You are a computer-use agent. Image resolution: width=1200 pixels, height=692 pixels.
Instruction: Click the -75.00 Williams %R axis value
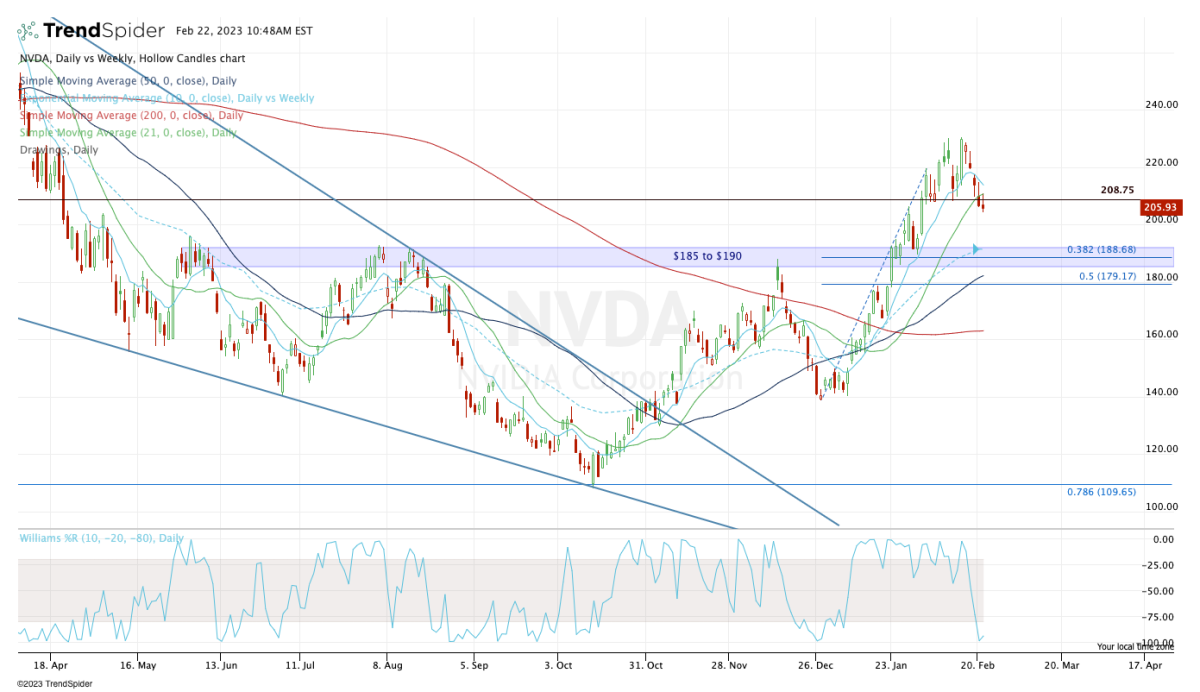(1160, 617)
